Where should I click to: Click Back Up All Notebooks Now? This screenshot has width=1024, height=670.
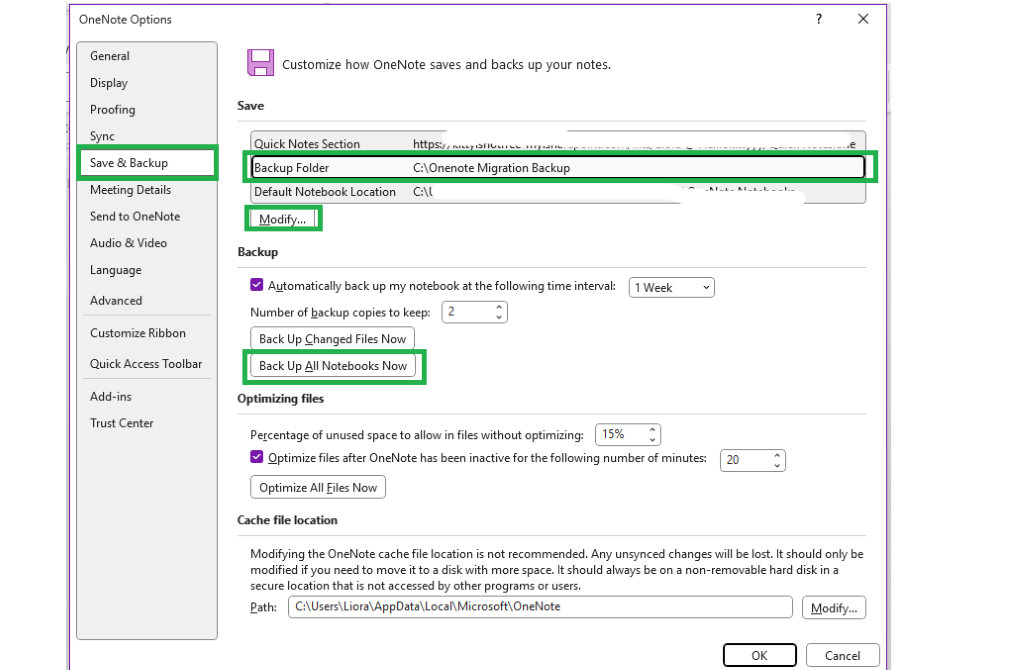tap(332, 366)
